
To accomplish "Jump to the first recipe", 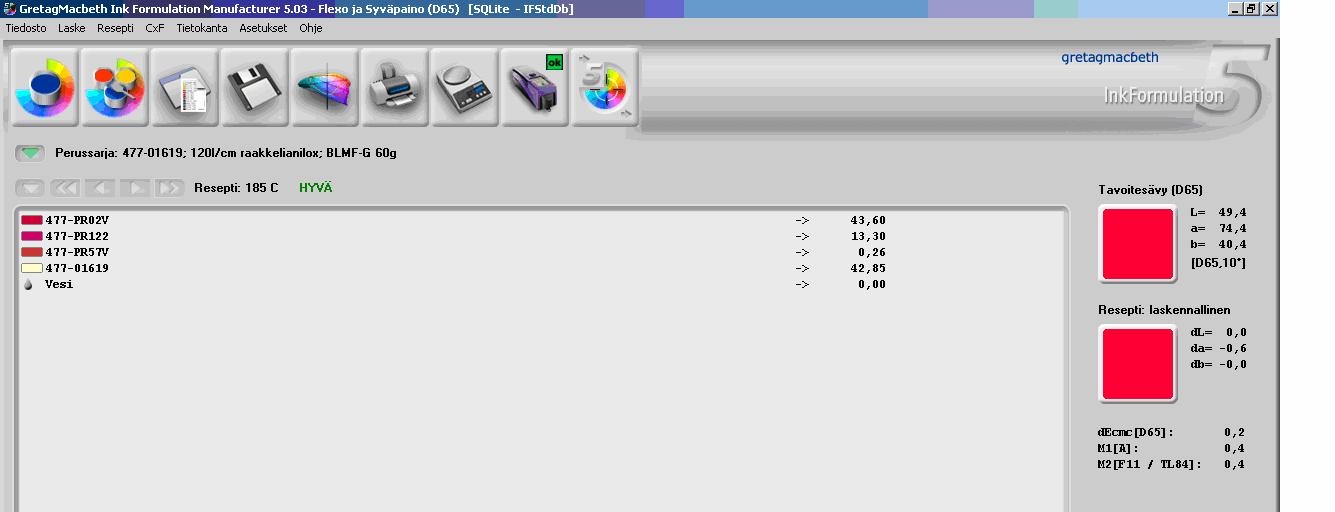I will 65,187.
